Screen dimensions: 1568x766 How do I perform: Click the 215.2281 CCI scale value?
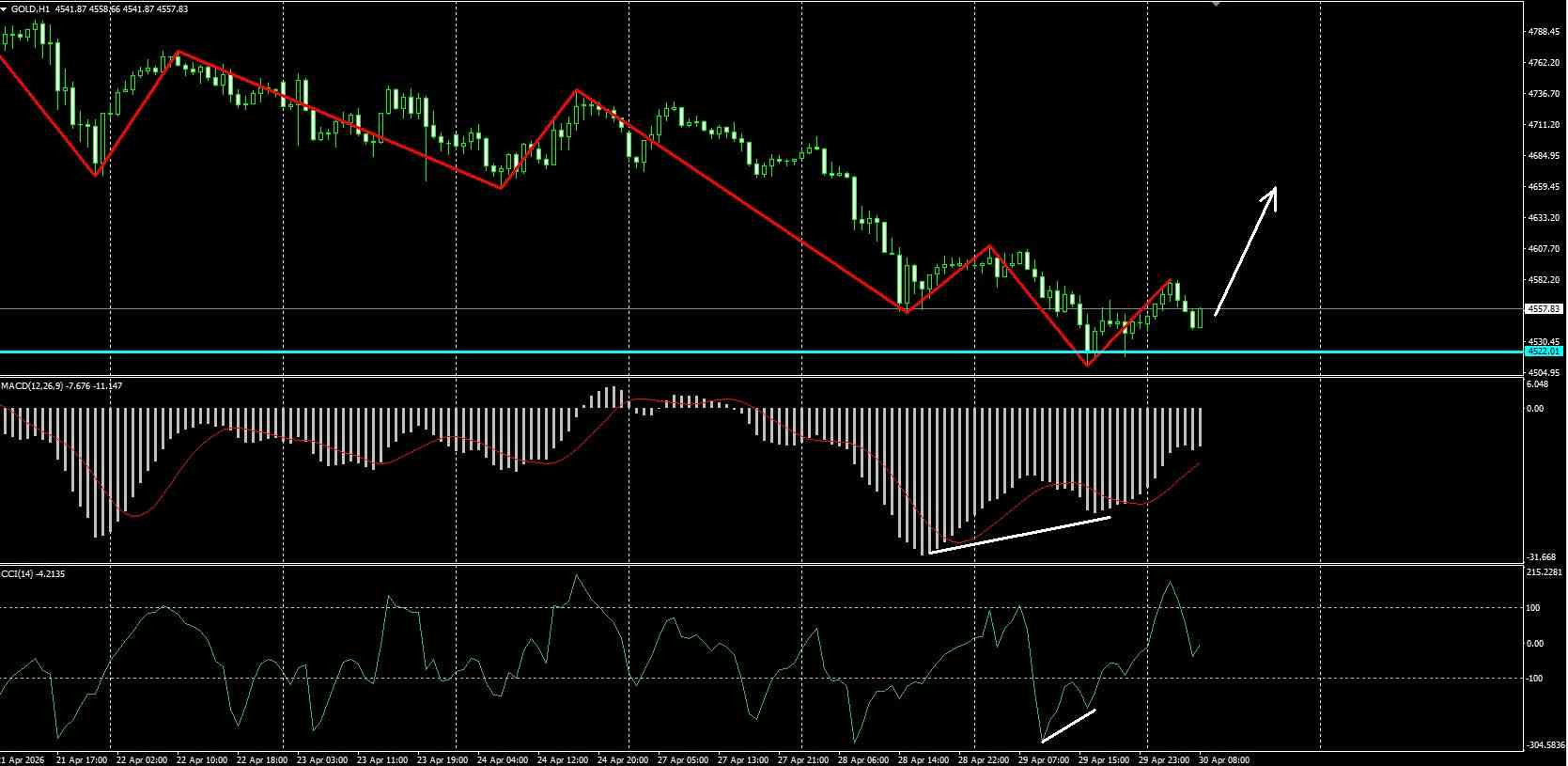pyautogui.click(x=1546, y=571)
